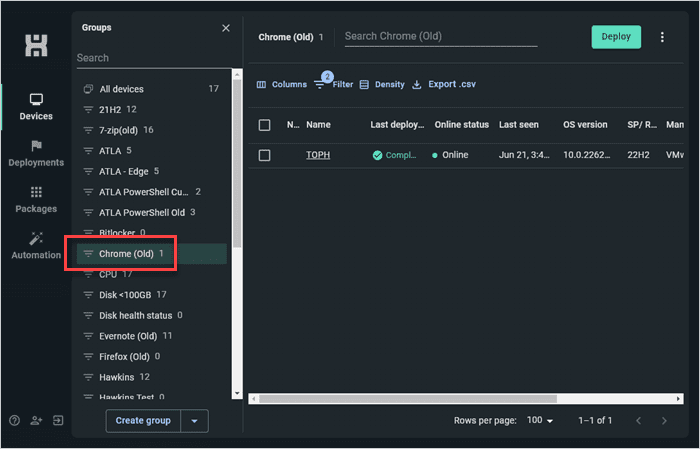Open the Devices section in sidebar

pyautogui.click(x=36, y=107)
